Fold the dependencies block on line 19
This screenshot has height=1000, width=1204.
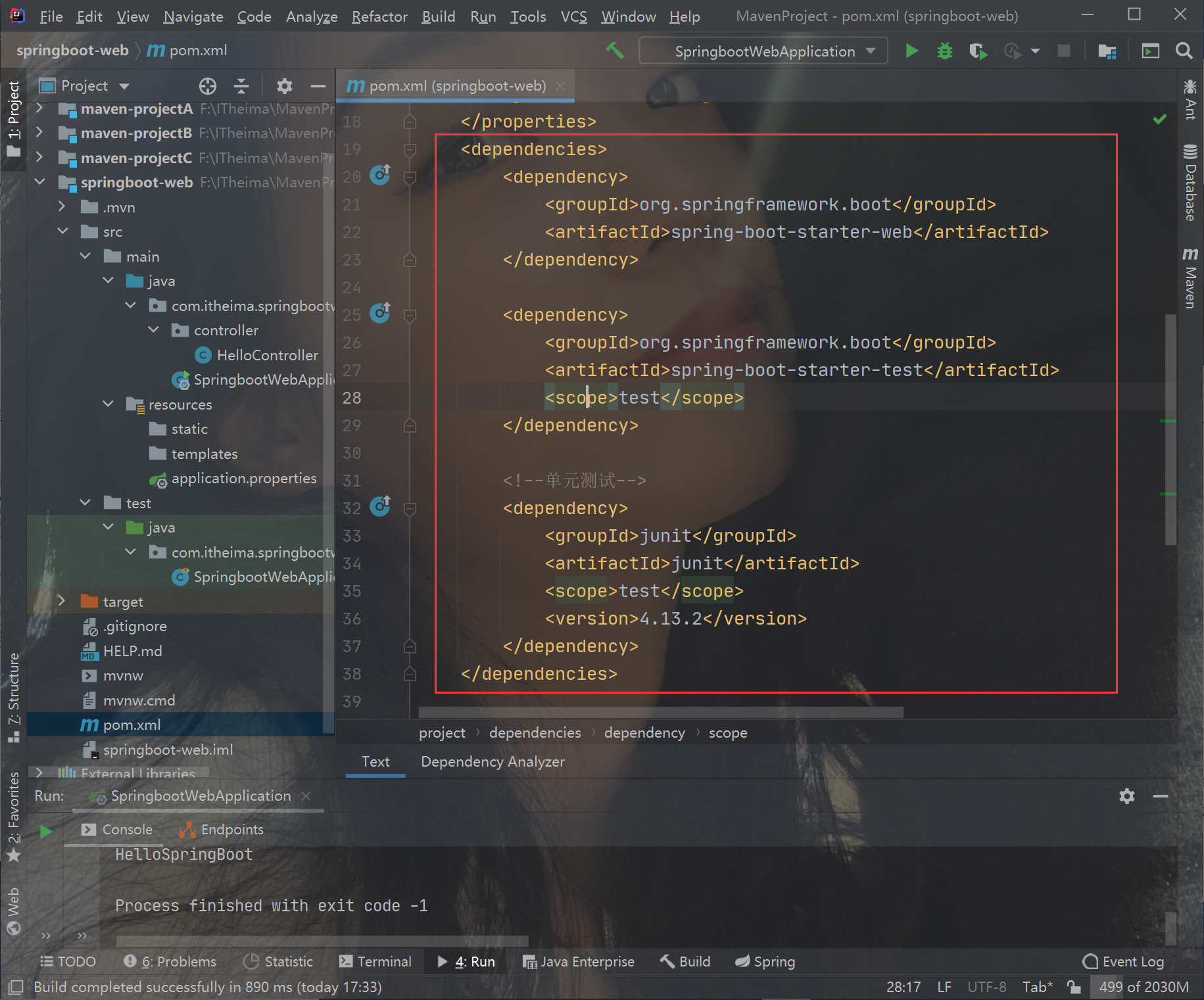[x=410, y=150]
